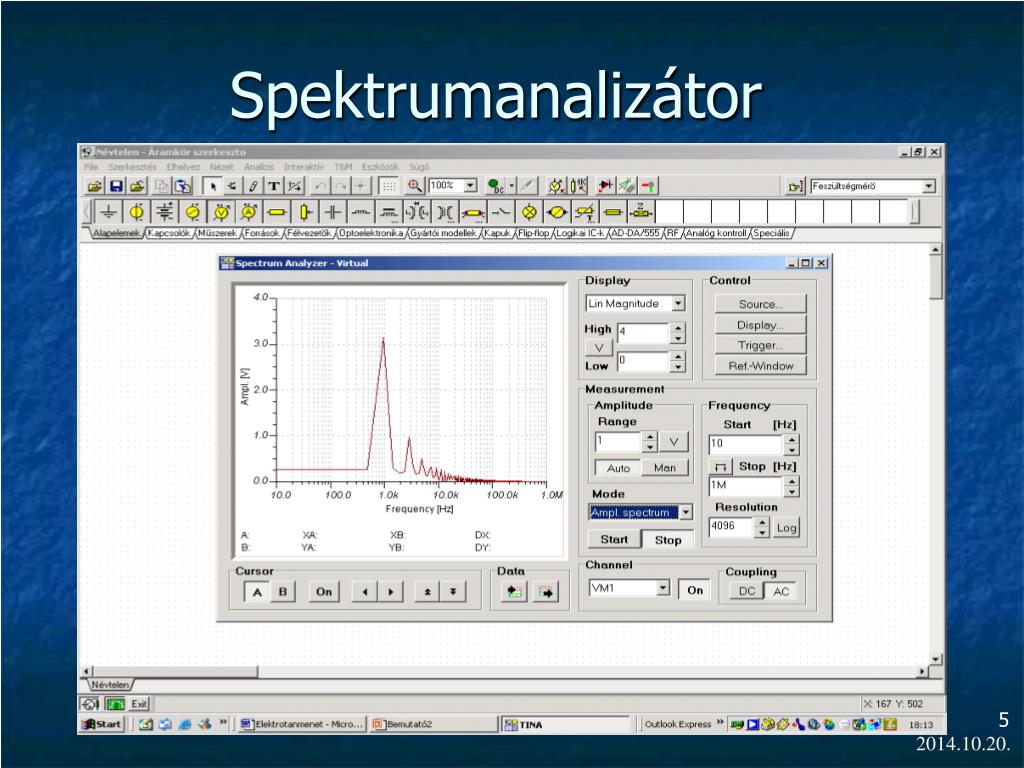
Task: Click the Exit icon in status bar
Action: point(139,704)
